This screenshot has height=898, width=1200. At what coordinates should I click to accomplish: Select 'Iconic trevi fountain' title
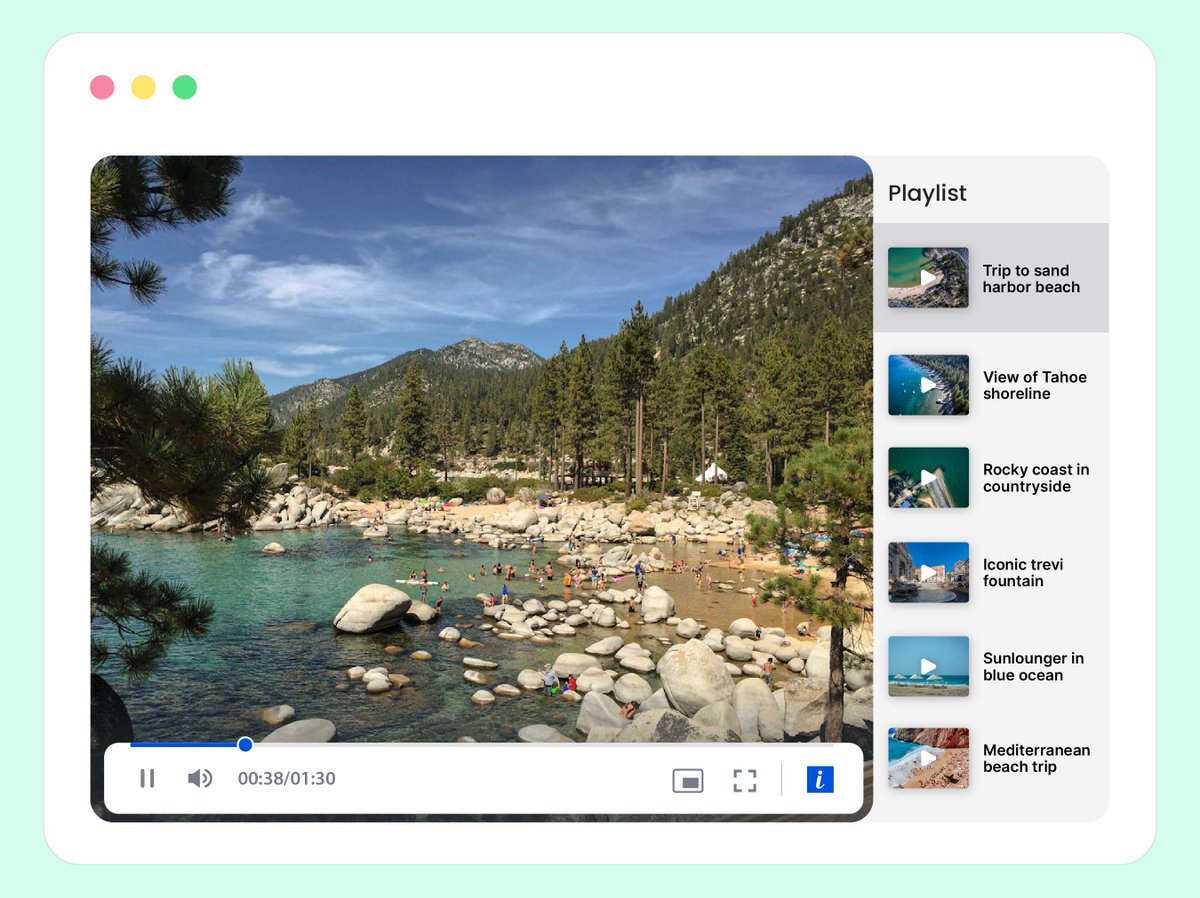tap(1022, 572)
